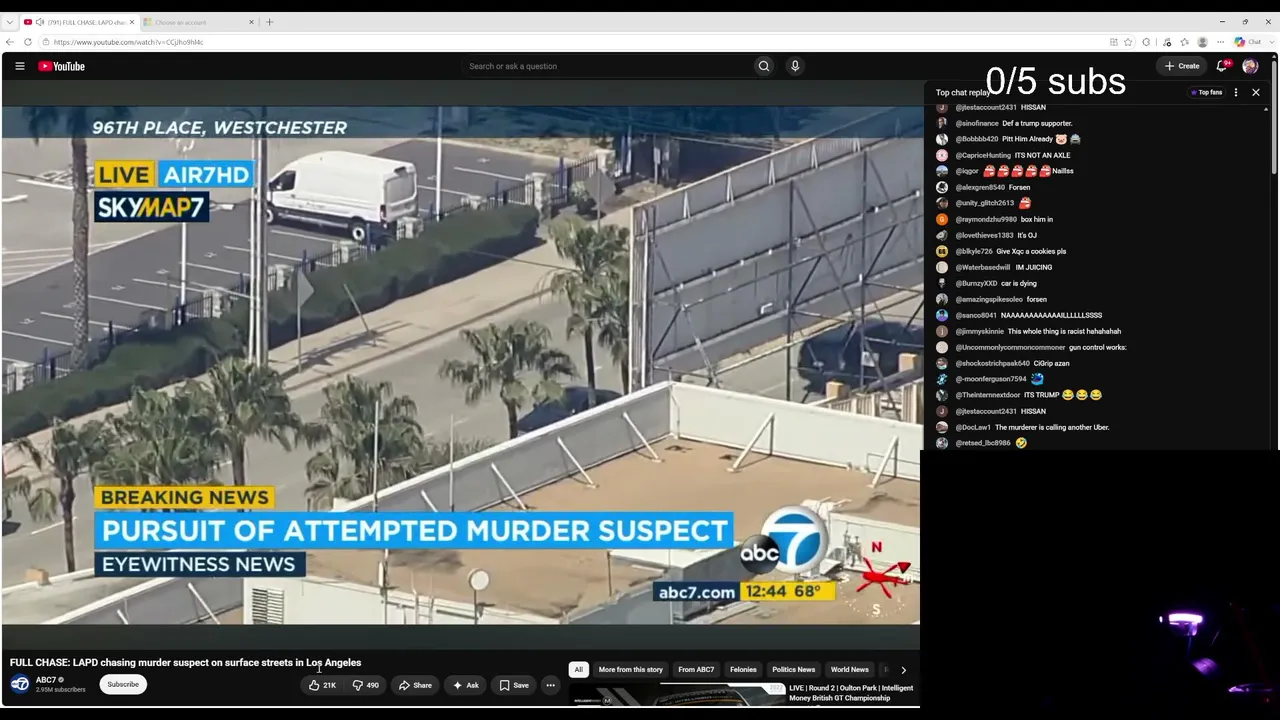Select the Felonies chip

[x=743, y=670]
